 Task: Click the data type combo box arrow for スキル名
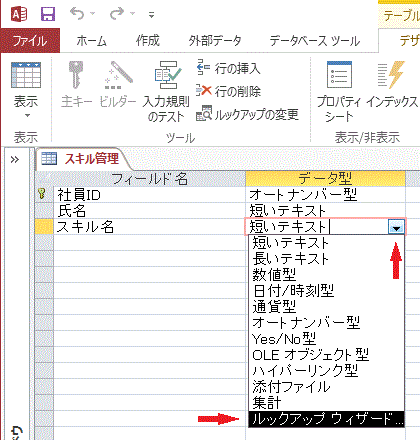pyautogui.click(x=396, y=227)
